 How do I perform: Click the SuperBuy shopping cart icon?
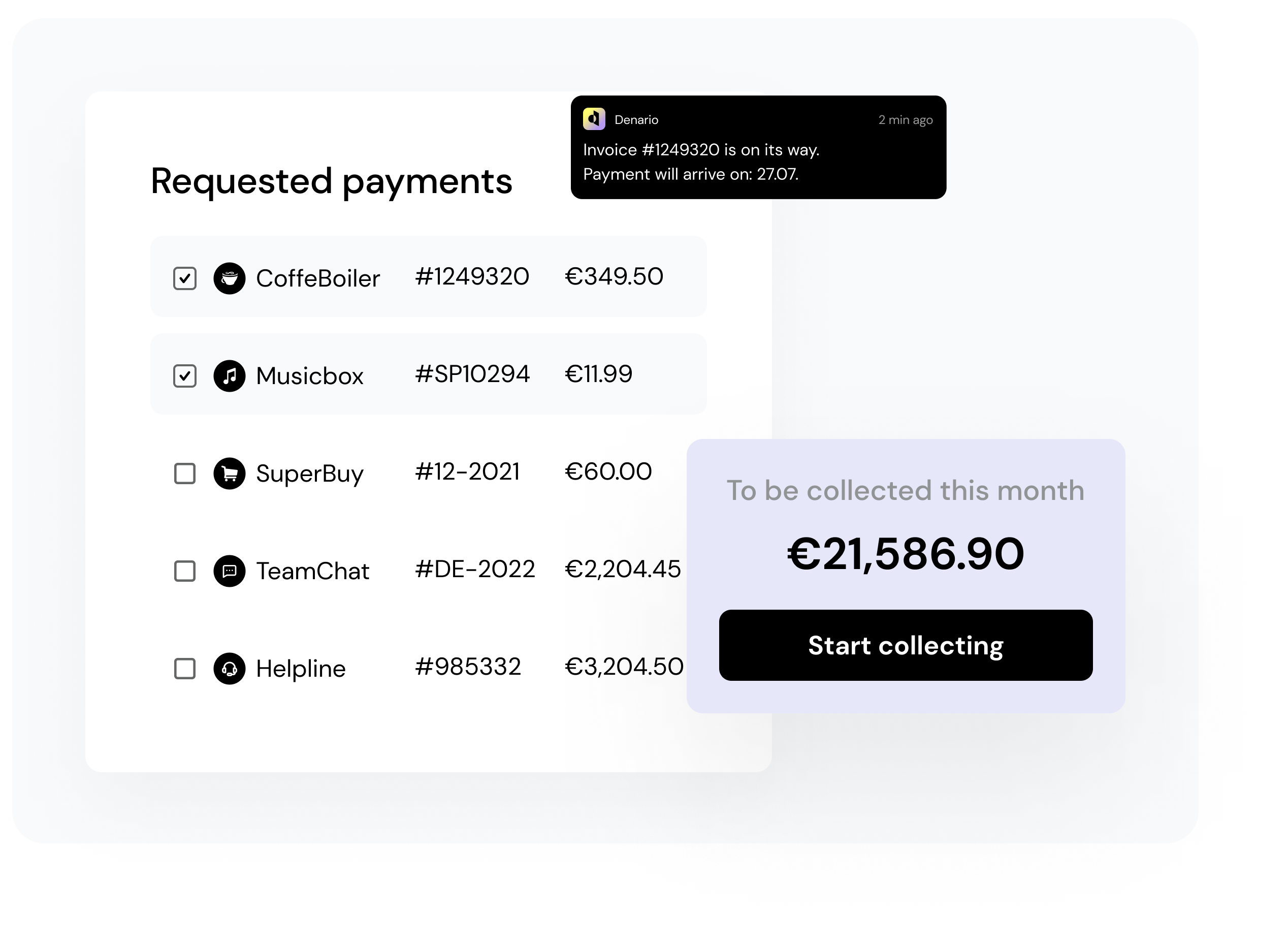tap(229, 474)
